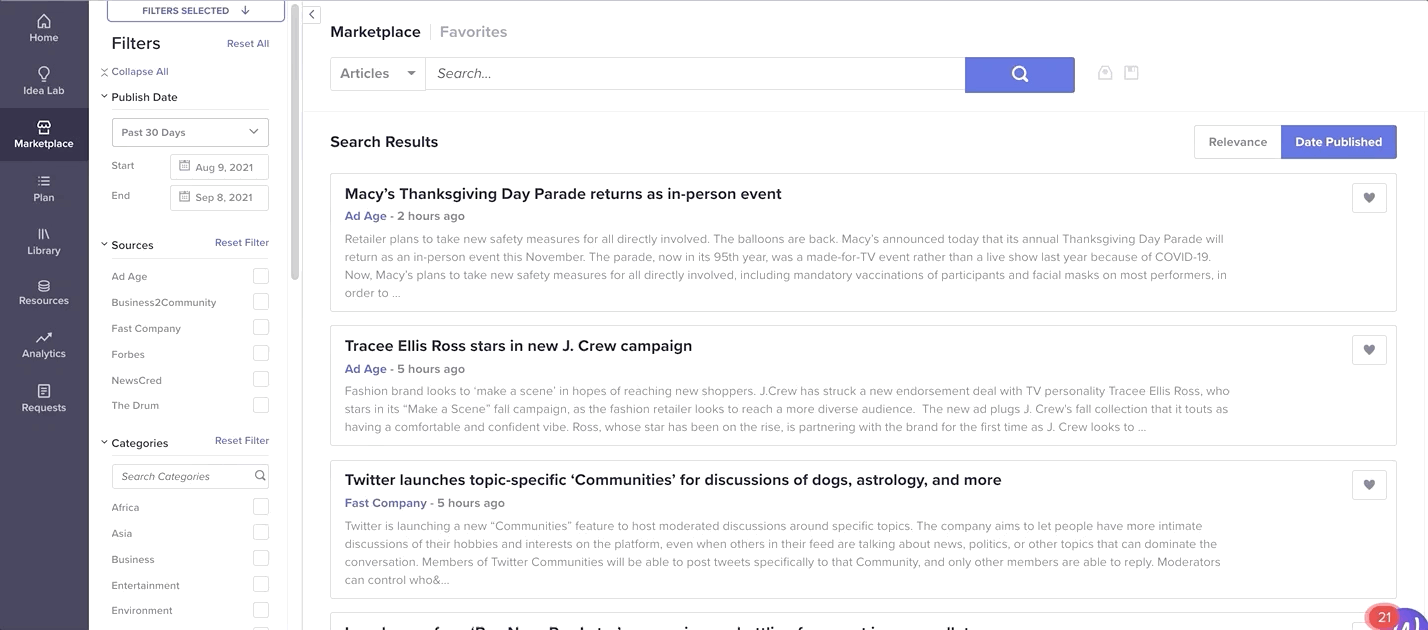Screen dimensions: 1428x630
Task: Favorite the Macy's Thanksgiving Day Parade article
Action: pos(1369,198)
